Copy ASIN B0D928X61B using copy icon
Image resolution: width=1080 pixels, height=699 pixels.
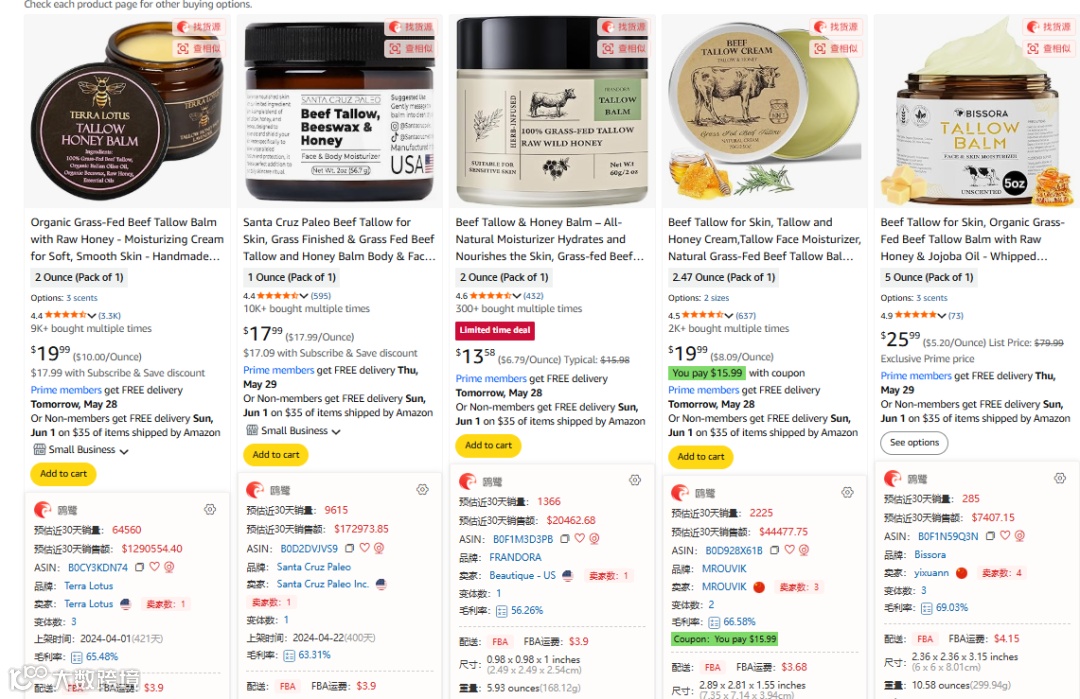tap(774, 550)
